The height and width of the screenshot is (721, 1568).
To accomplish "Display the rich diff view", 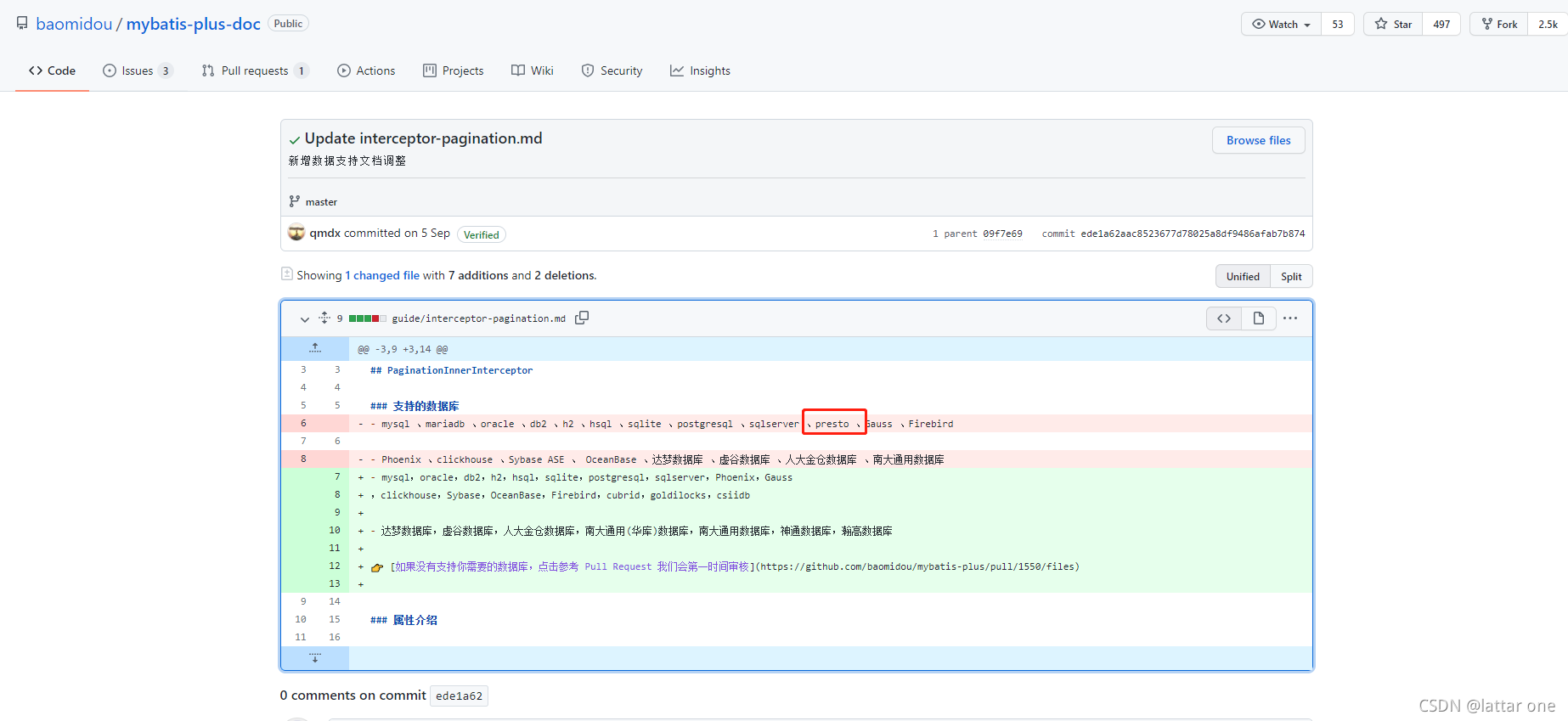I will pyautogui.click(x=1259, y=318).
